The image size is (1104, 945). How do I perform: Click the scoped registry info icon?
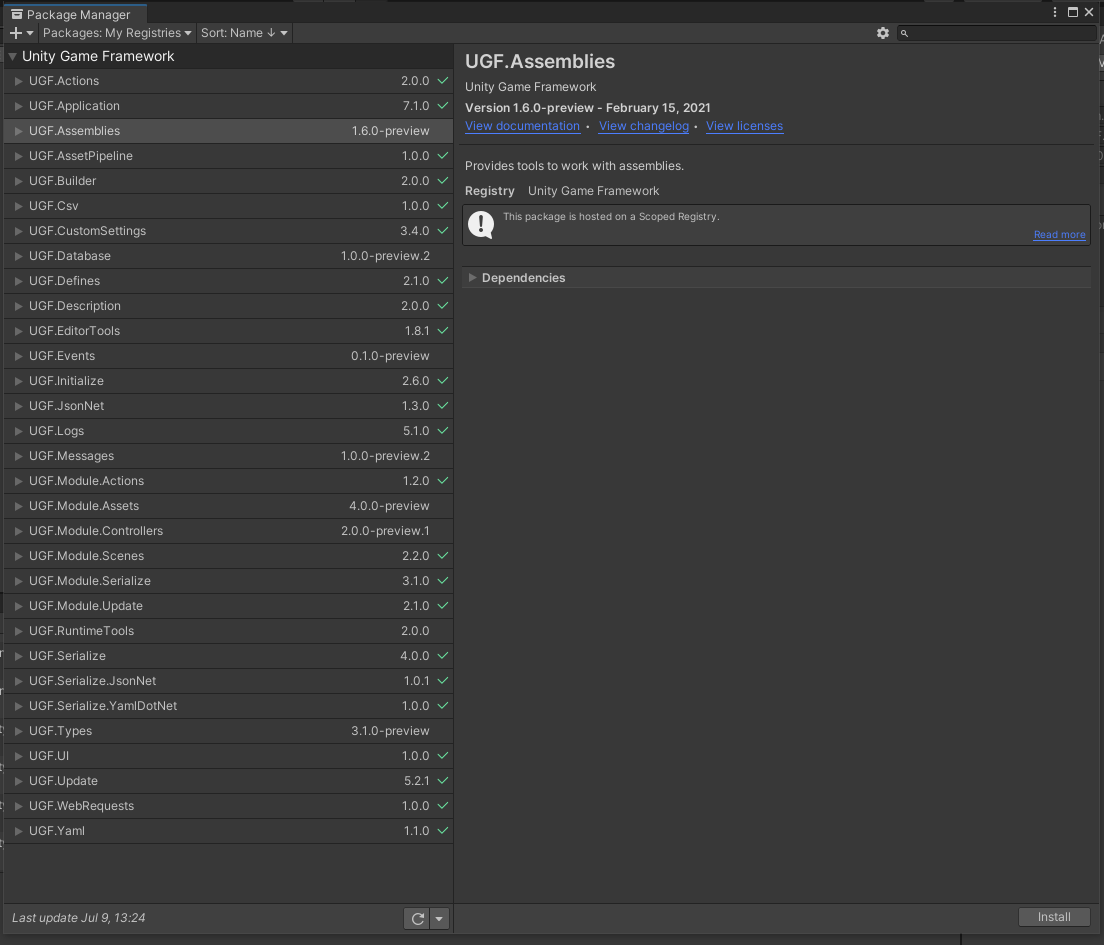pos(481,224)
